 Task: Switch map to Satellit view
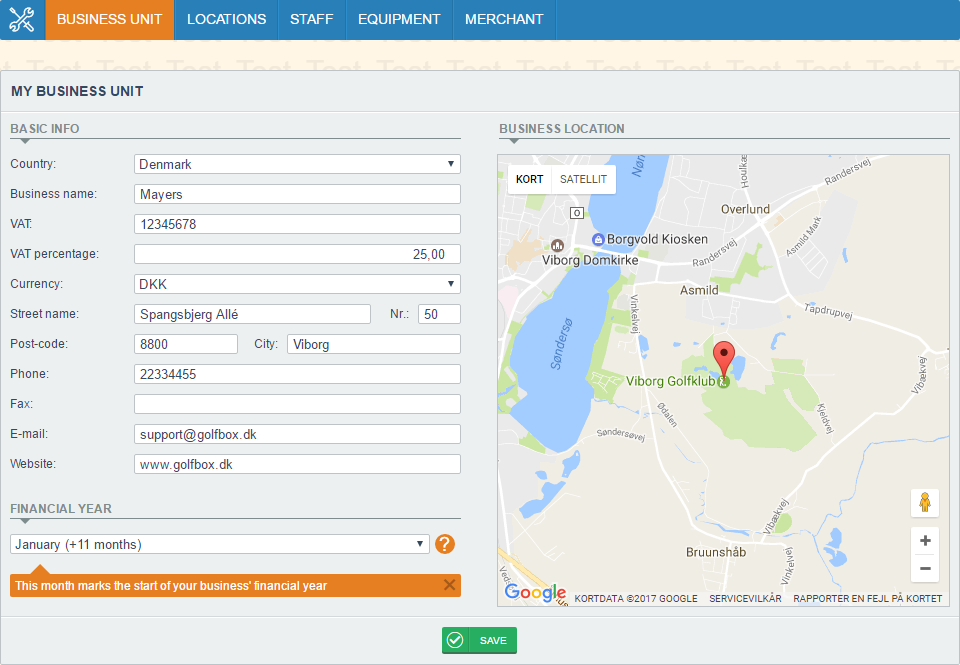click(x=583, y=179)
